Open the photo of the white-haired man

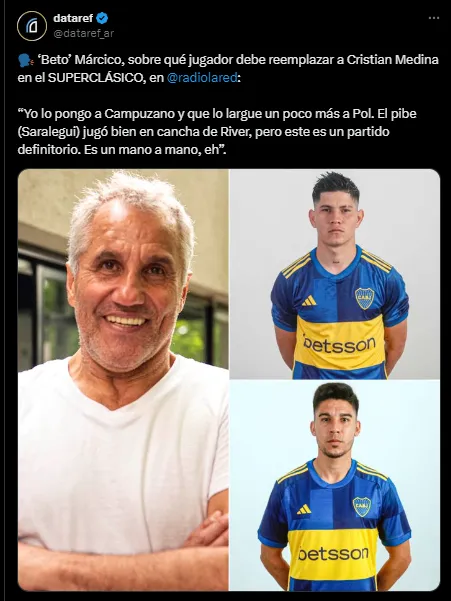tap(123, 379)
